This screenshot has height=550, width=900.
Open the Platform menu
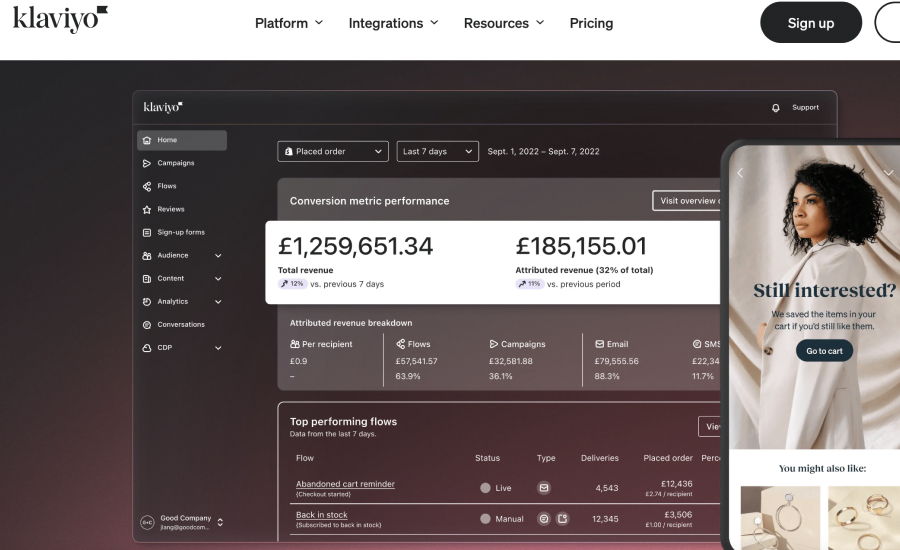point(289,23)
